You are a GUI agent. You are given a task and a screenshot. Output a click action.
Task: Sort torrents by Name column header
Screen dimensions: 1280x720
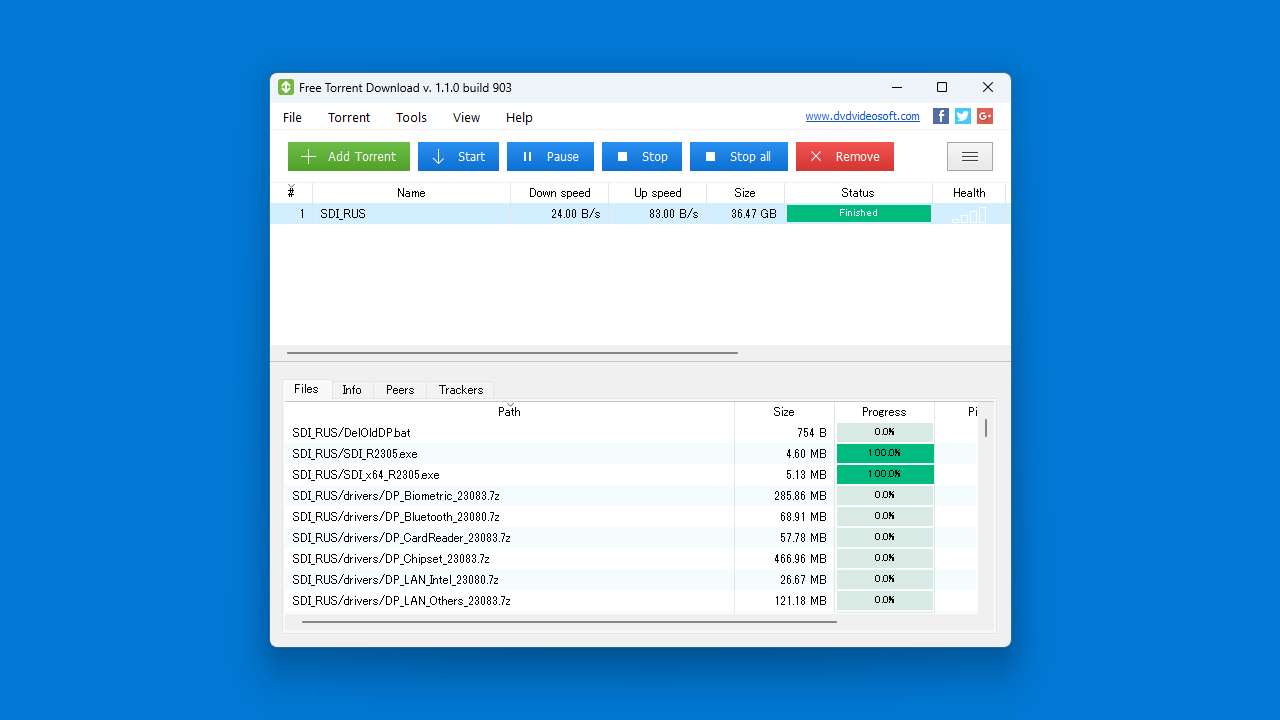coord(411,193)
